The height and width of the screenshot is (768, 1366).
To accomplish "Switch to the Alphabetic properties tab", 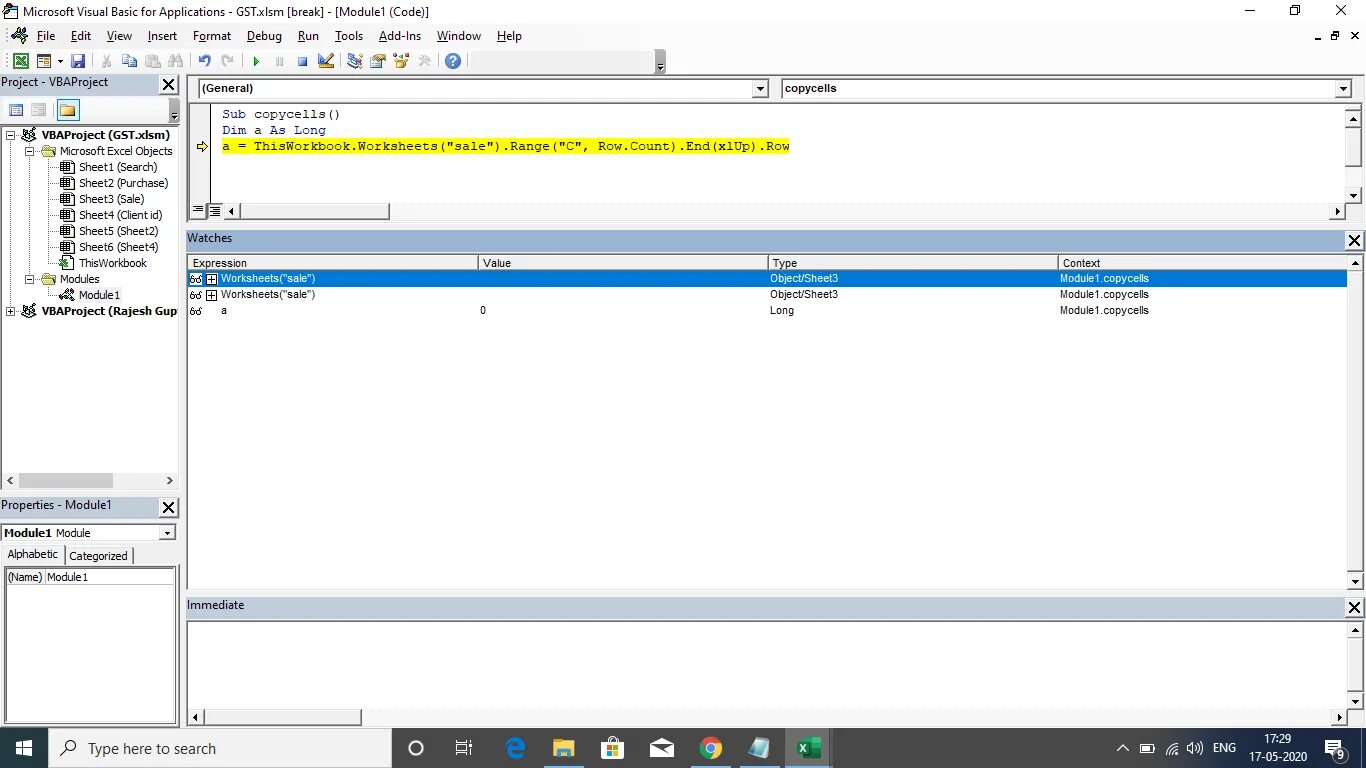I will 33,554.
